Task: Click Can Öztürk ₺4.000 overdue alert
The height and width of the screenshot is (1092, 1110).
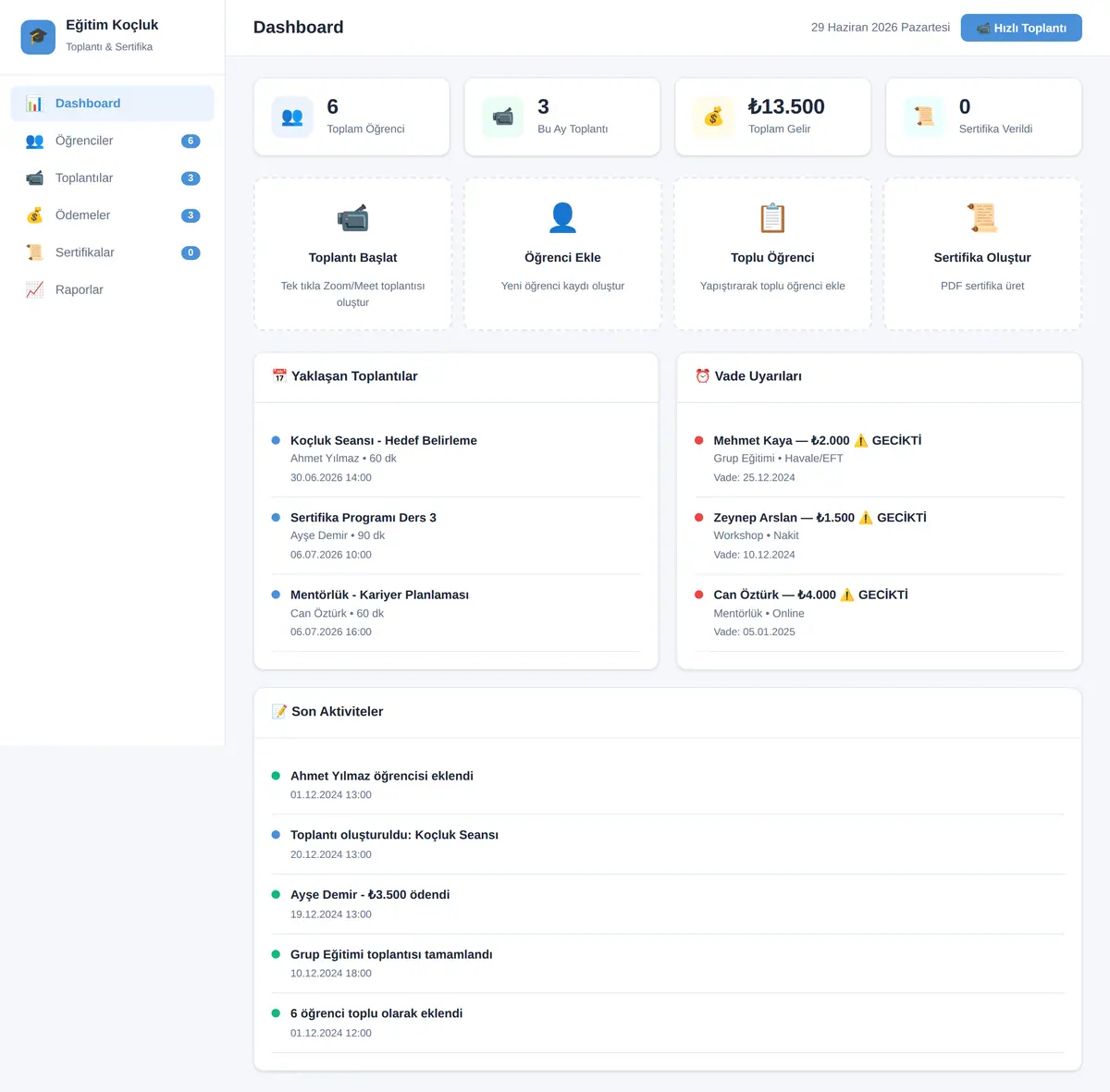Action: coord(879,613)
